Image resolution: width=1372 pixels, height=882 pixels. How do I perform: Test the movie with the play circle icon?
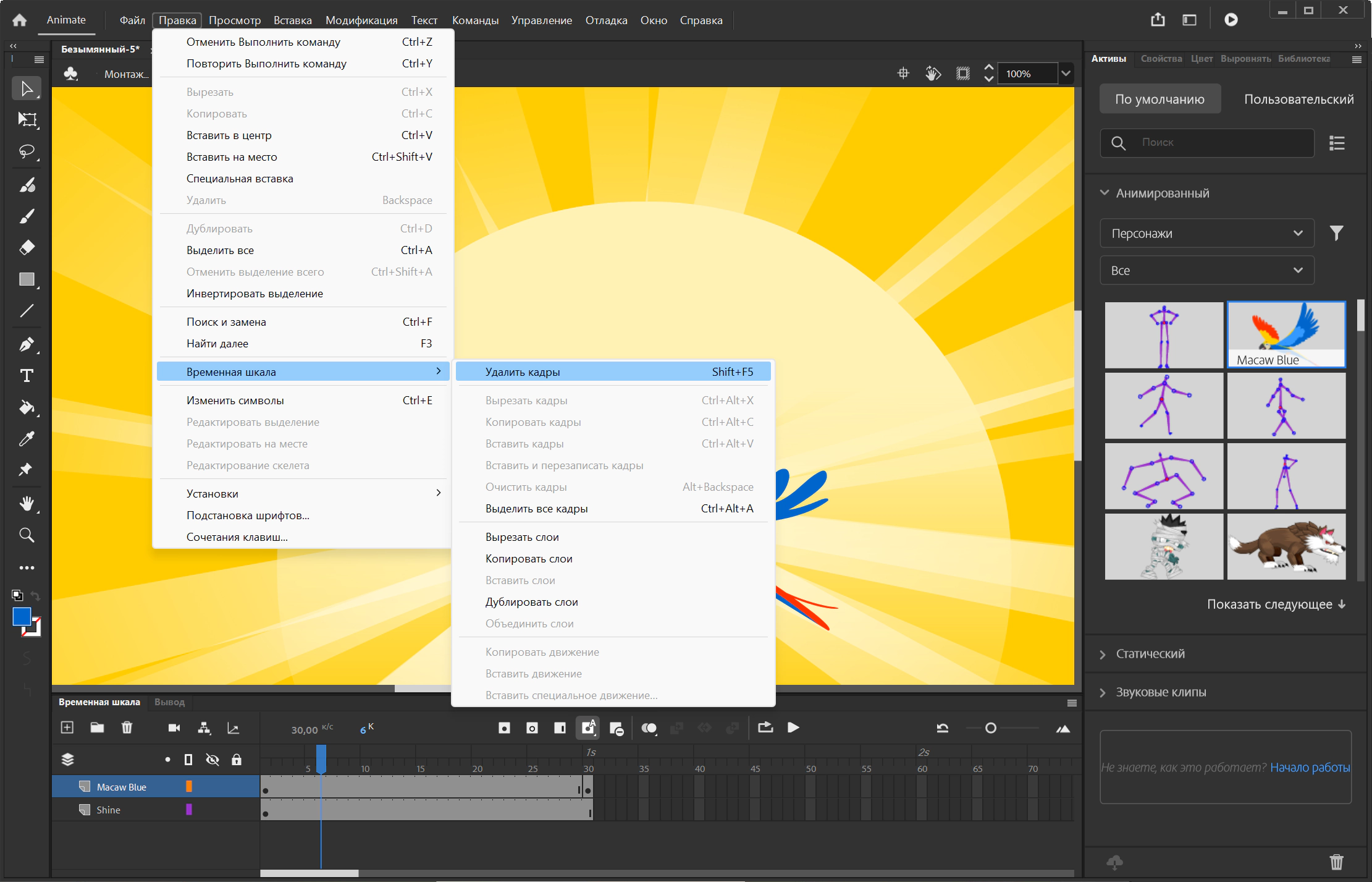point(1231,20)
